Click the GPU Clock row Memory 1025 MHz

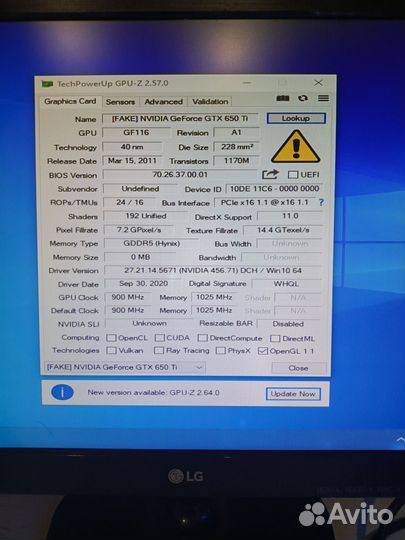(x=214, y=297)
